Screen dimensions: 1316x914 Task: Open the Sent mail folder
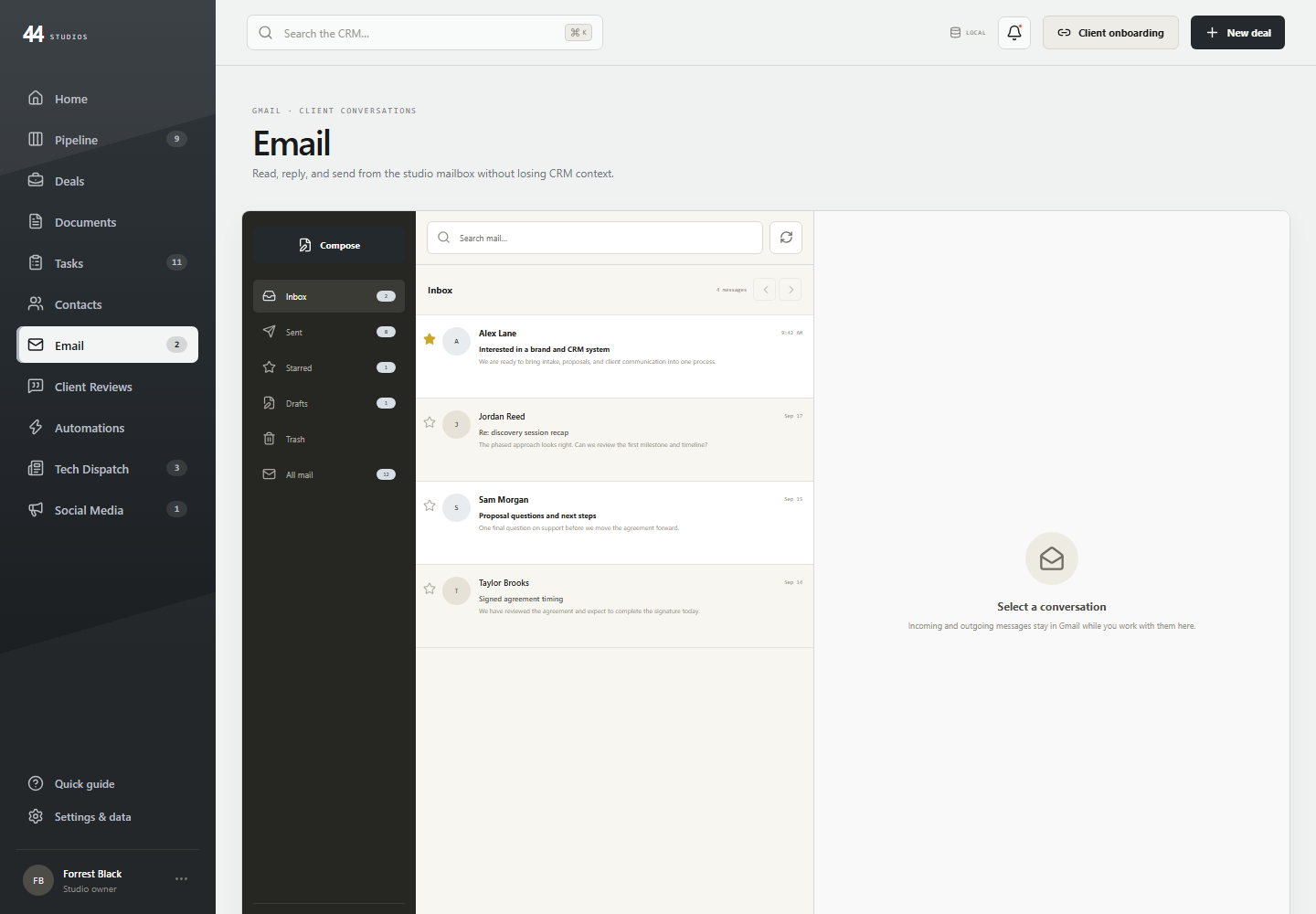click(x=329, y=332)
